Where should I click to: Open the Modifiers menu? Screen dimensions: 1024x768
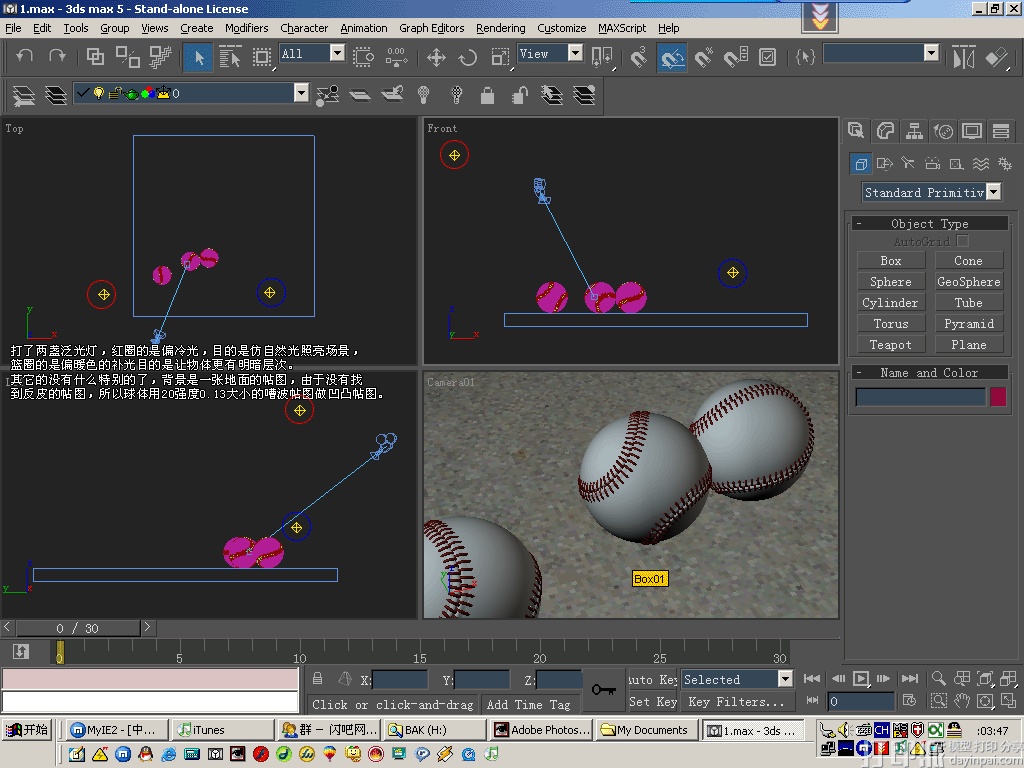tap(246, 28)
